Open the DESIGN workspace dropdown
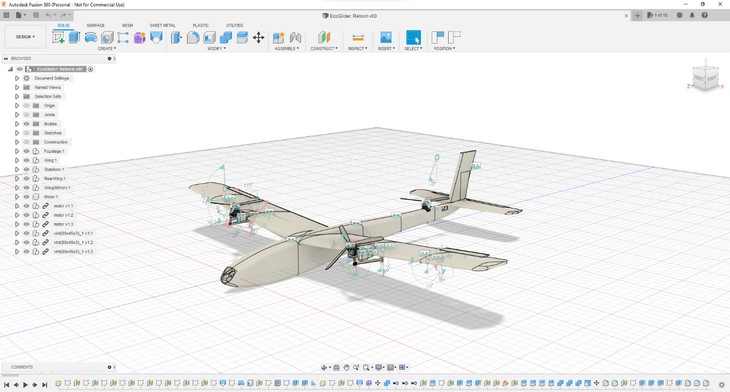 point(26,37)
